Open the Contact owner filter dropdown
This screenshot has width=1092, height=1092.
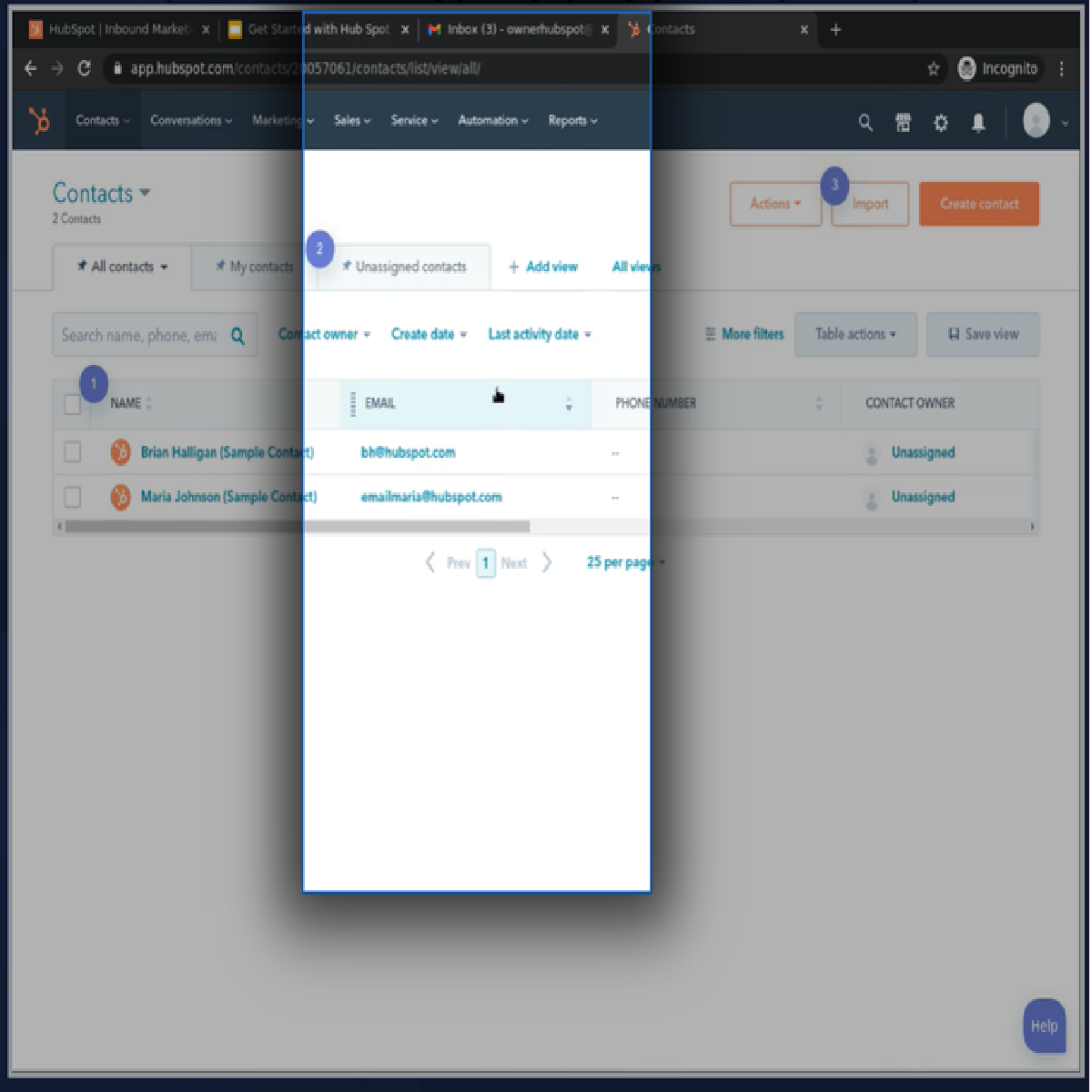pos(324,334)
